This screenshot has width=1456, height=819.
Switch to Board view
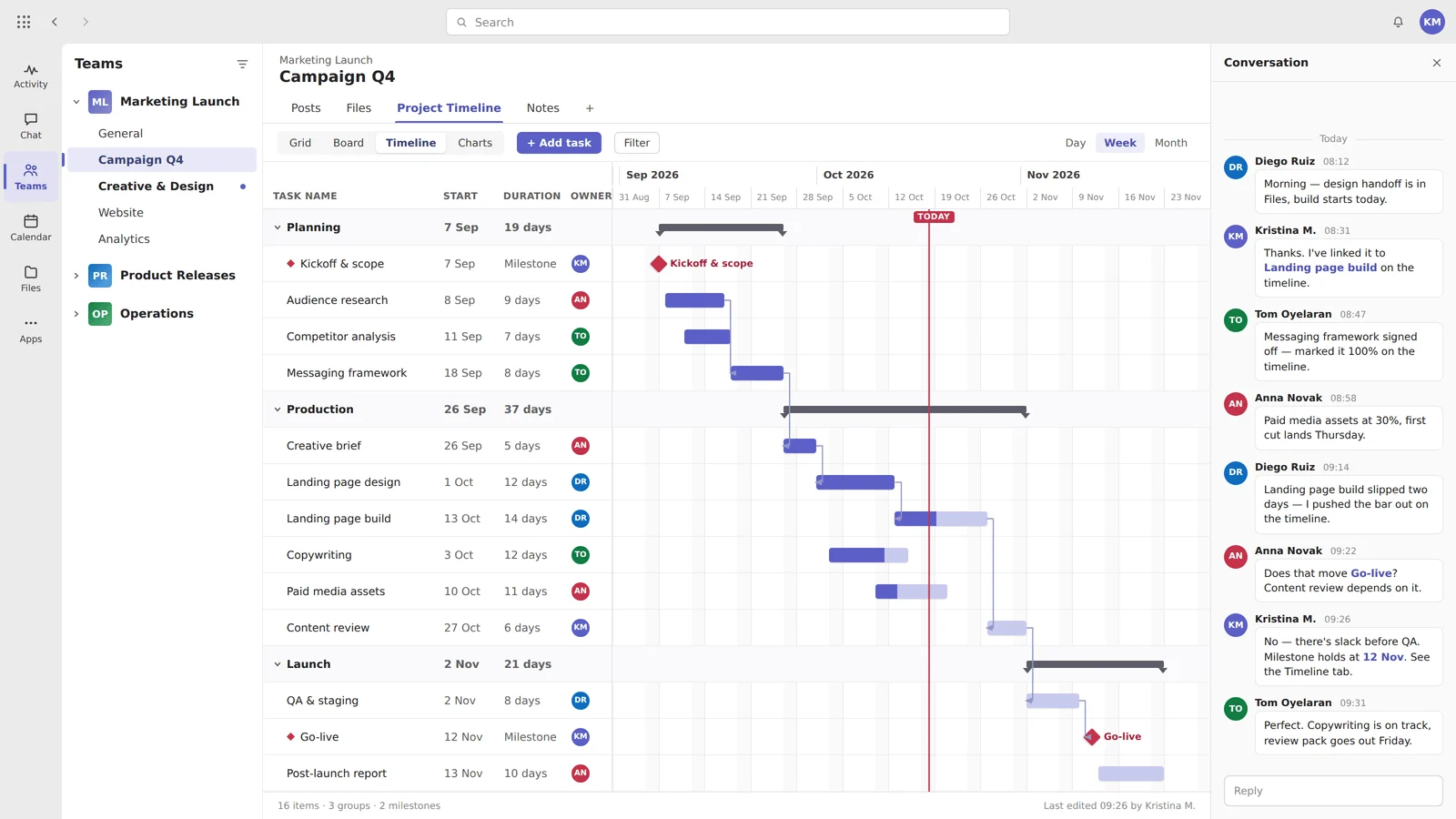[349, 143]
